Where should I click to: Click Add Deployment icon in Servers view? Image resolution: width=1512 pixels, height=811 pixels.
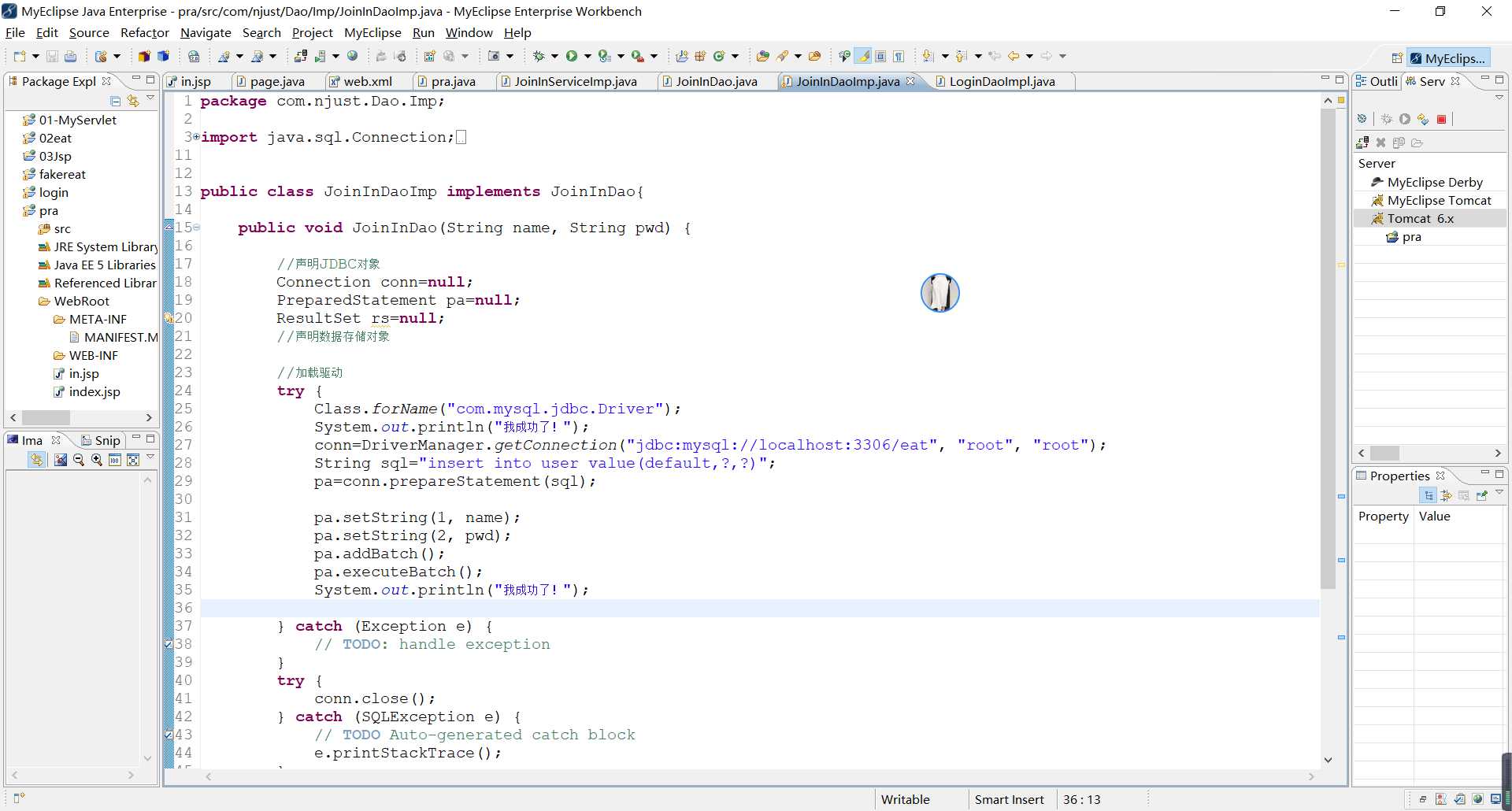click(1362, 143)
